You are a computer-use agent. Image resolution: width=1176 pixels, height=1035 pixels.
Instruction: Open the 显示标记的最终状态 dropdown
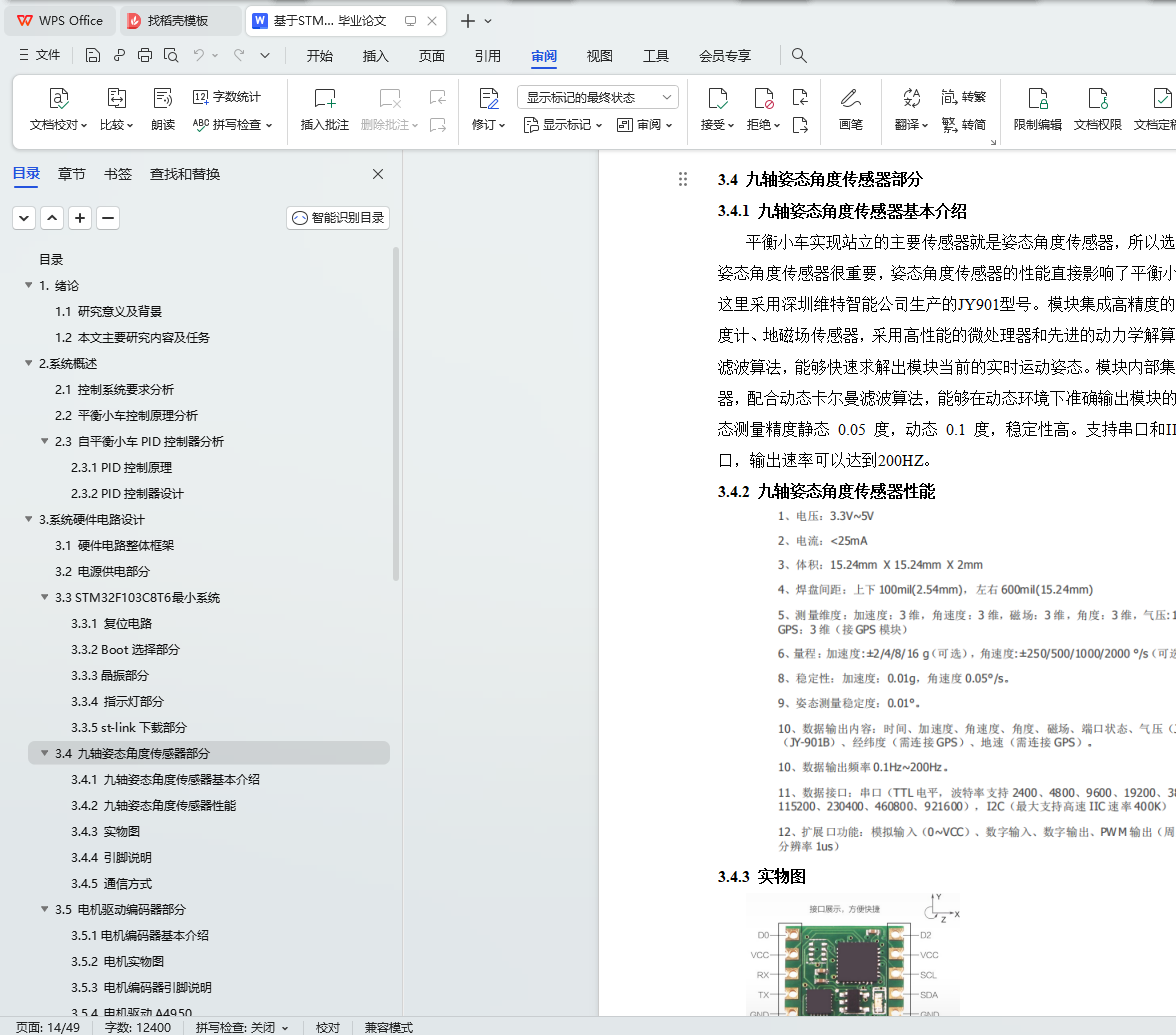(x=598, y=98)
